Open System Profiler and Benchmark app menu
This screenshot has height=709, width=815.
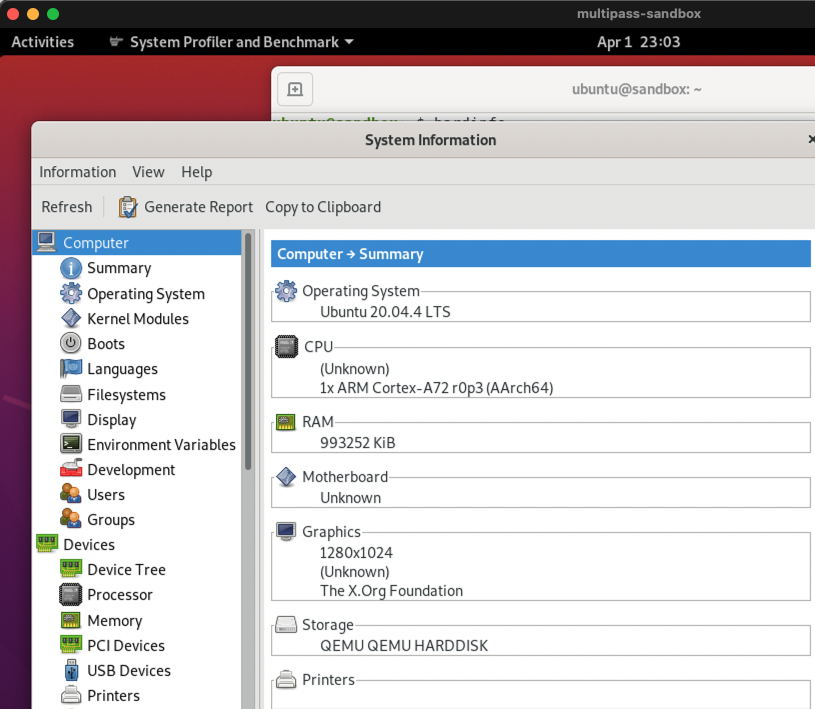tap(231, 42)
